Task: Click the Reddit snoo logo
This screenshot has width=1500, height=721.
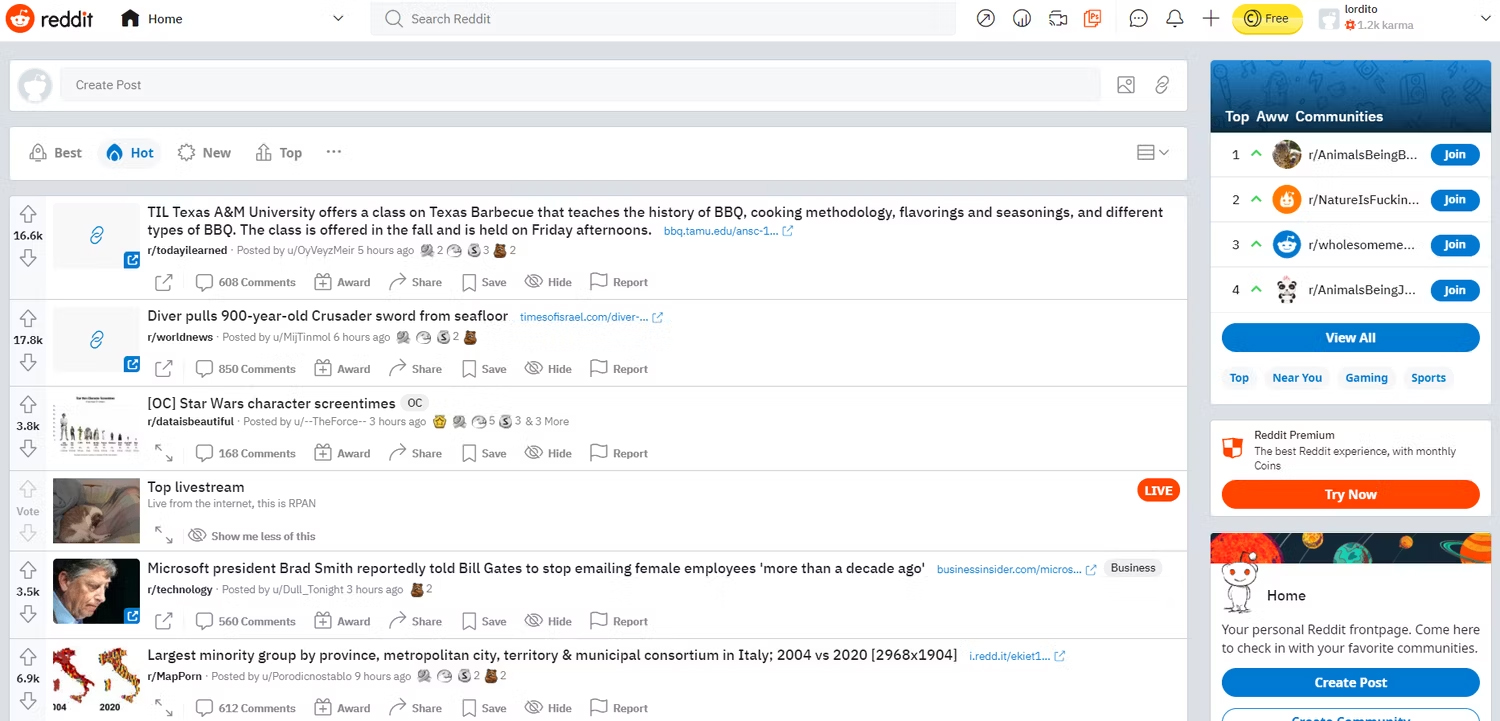Action: click(20, 18)
